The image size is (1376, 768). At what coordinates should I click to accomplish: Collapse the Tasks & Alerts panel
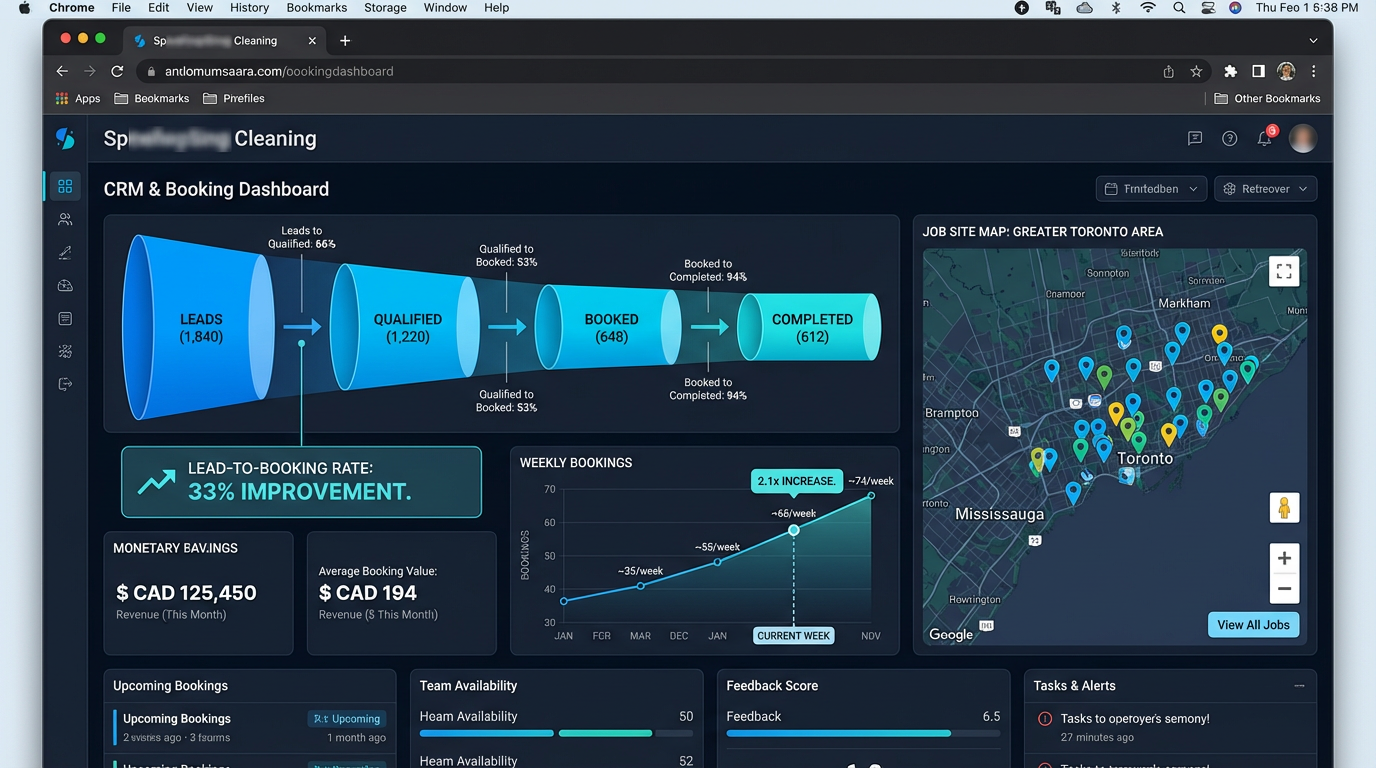click(x=1299, y=686)
